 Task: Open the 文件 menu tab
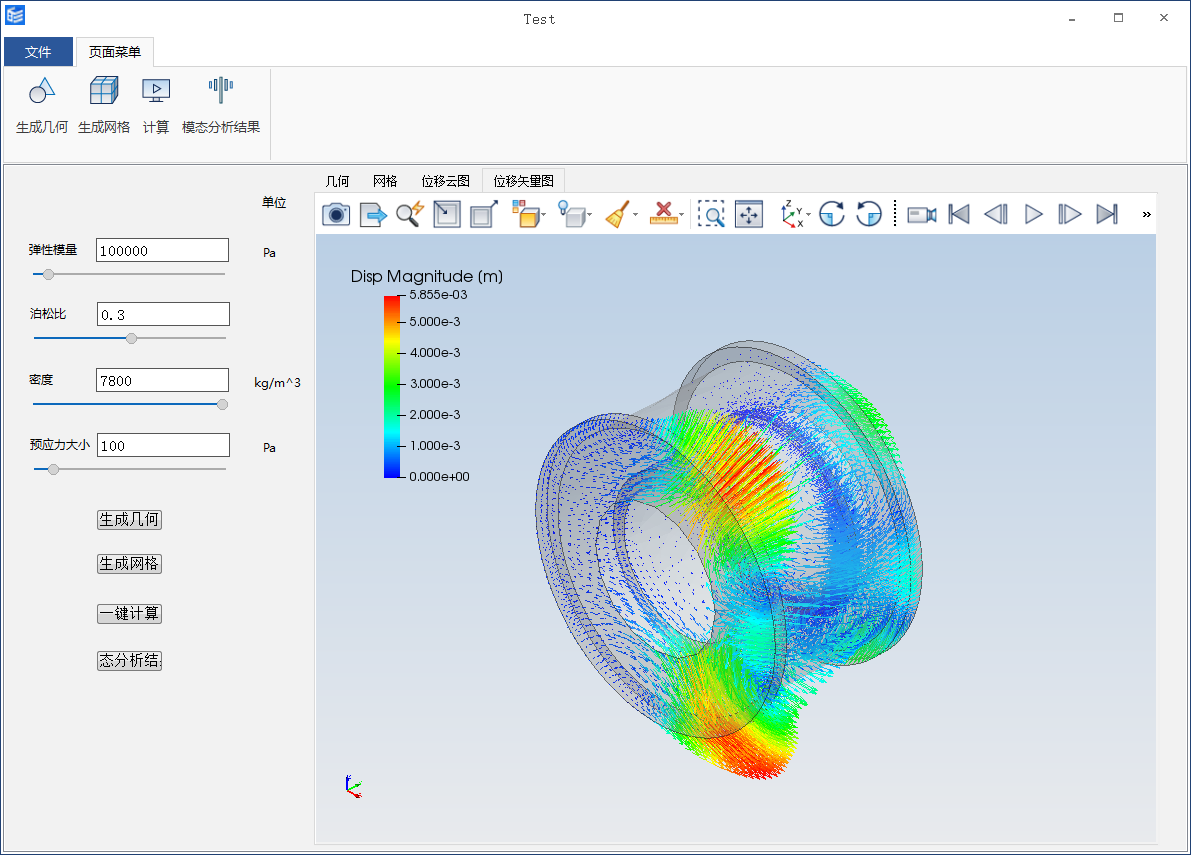pyautogui.click(x=38, y=52)
